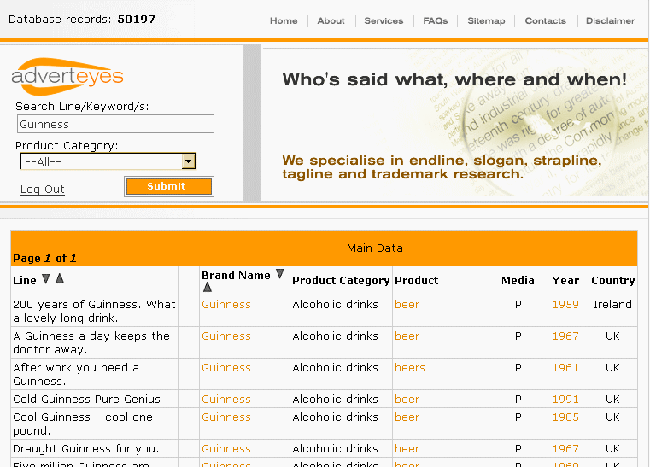The width and height of the screenshot is (650, 467).
Task: Select 'After work you need a Guinness' text
Action: (x=76, y=374)
